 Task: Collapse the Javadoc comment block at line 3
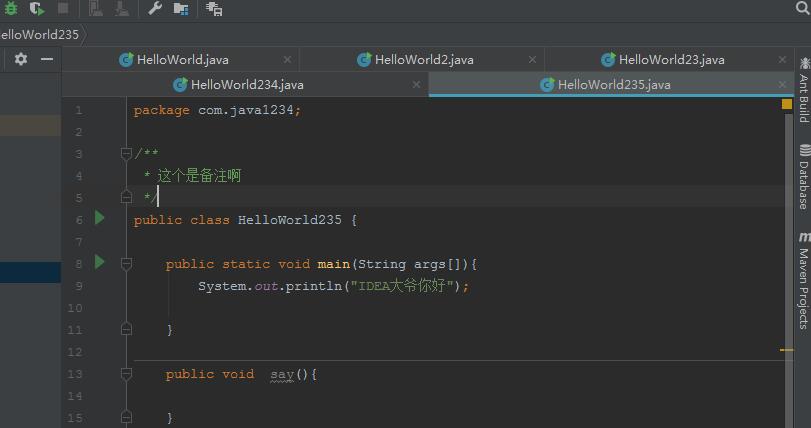126,154
